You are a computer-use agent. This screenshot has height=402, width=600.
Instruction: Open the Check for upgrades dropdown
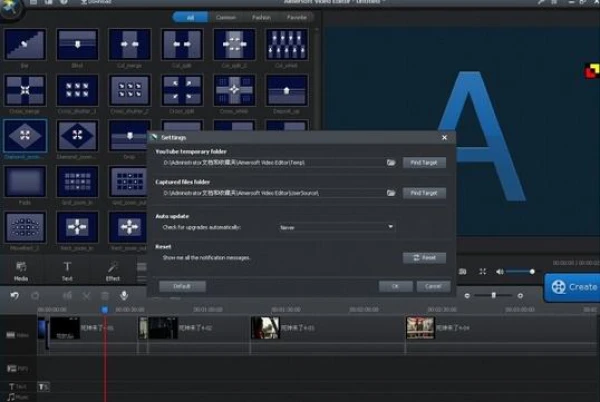[x=336, y=227]
